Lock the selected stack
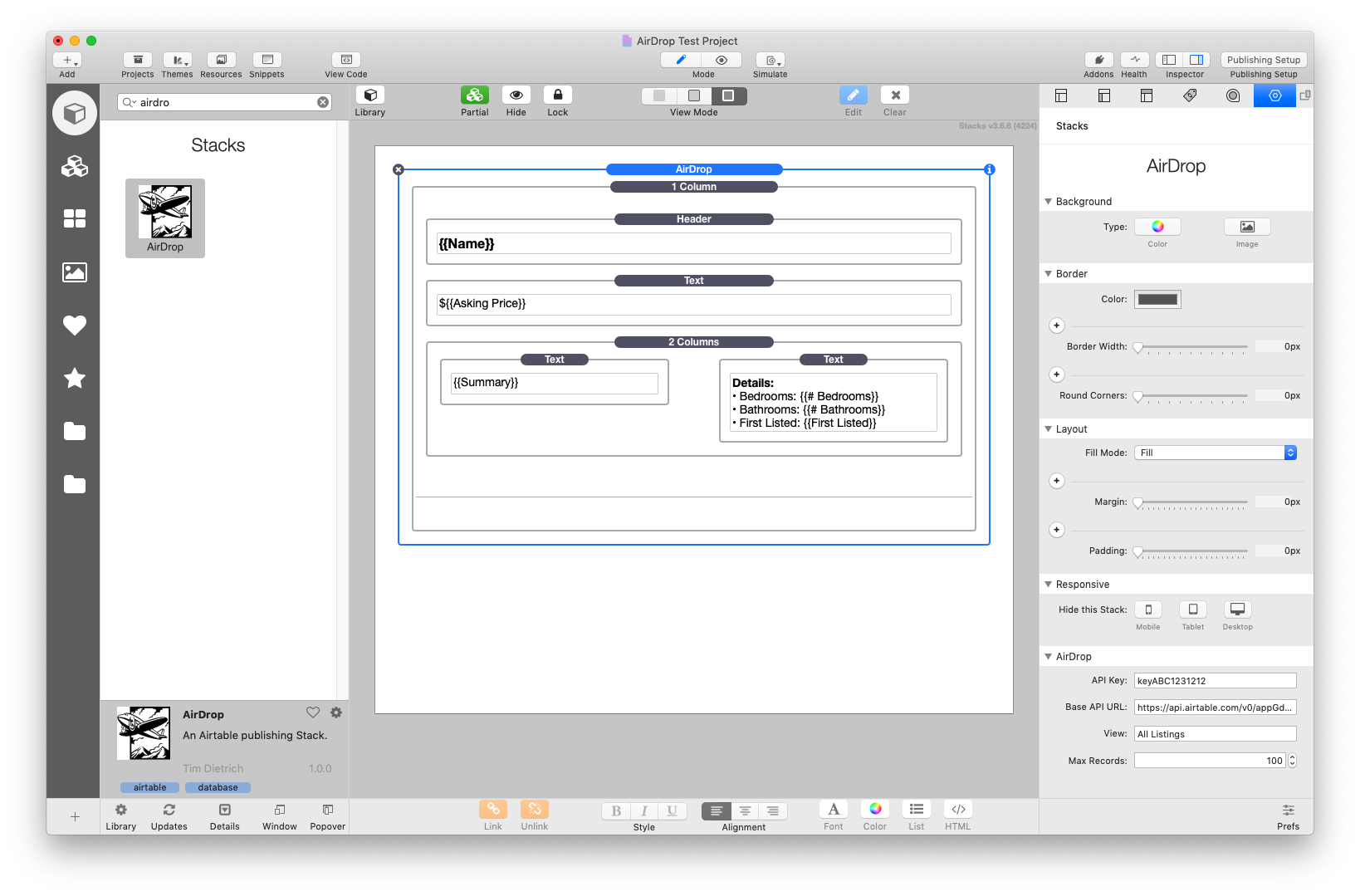 pyautogui.click(x=558, y=95)
